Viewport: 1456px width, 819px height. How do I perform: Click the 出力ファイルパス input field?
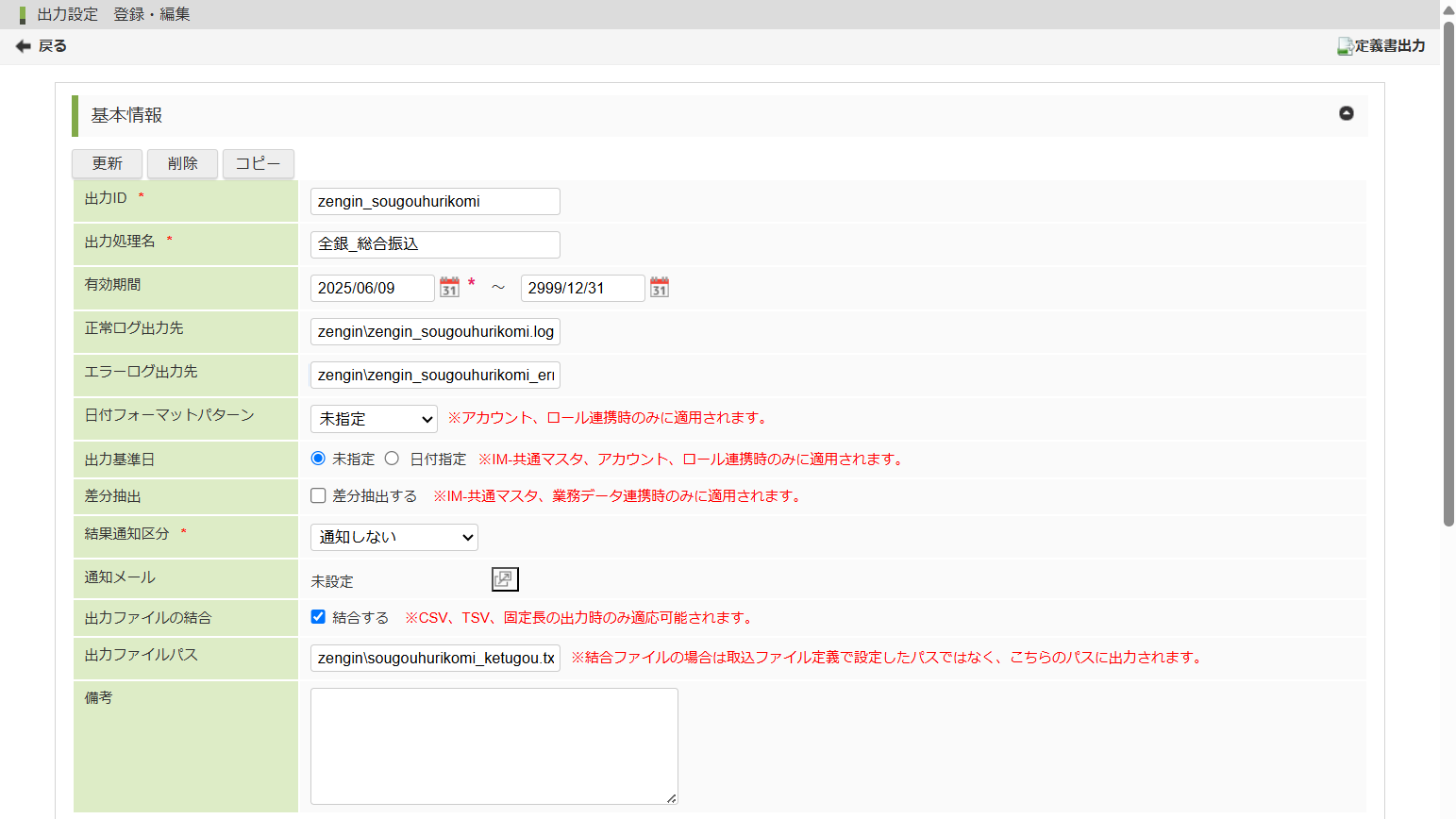[434, 658]
